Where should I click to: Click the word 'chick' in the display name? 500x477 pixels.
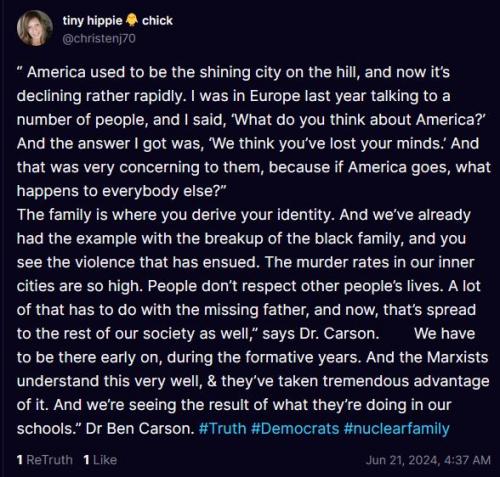(157, 21)
